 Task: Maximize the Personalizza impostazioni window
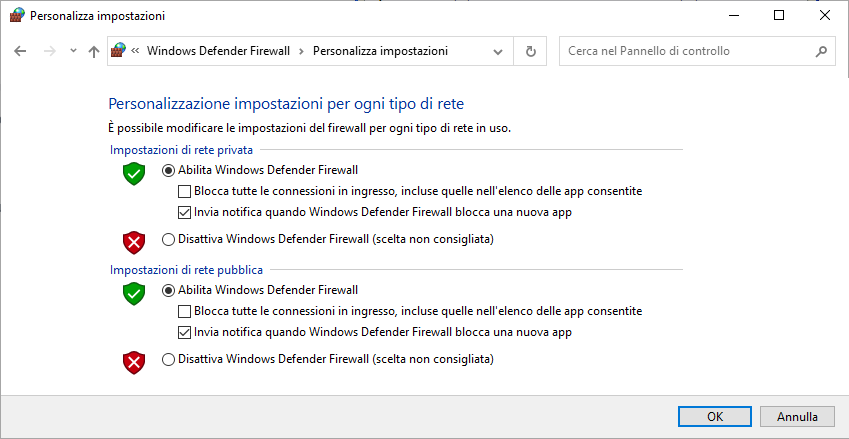pos(779,16)
